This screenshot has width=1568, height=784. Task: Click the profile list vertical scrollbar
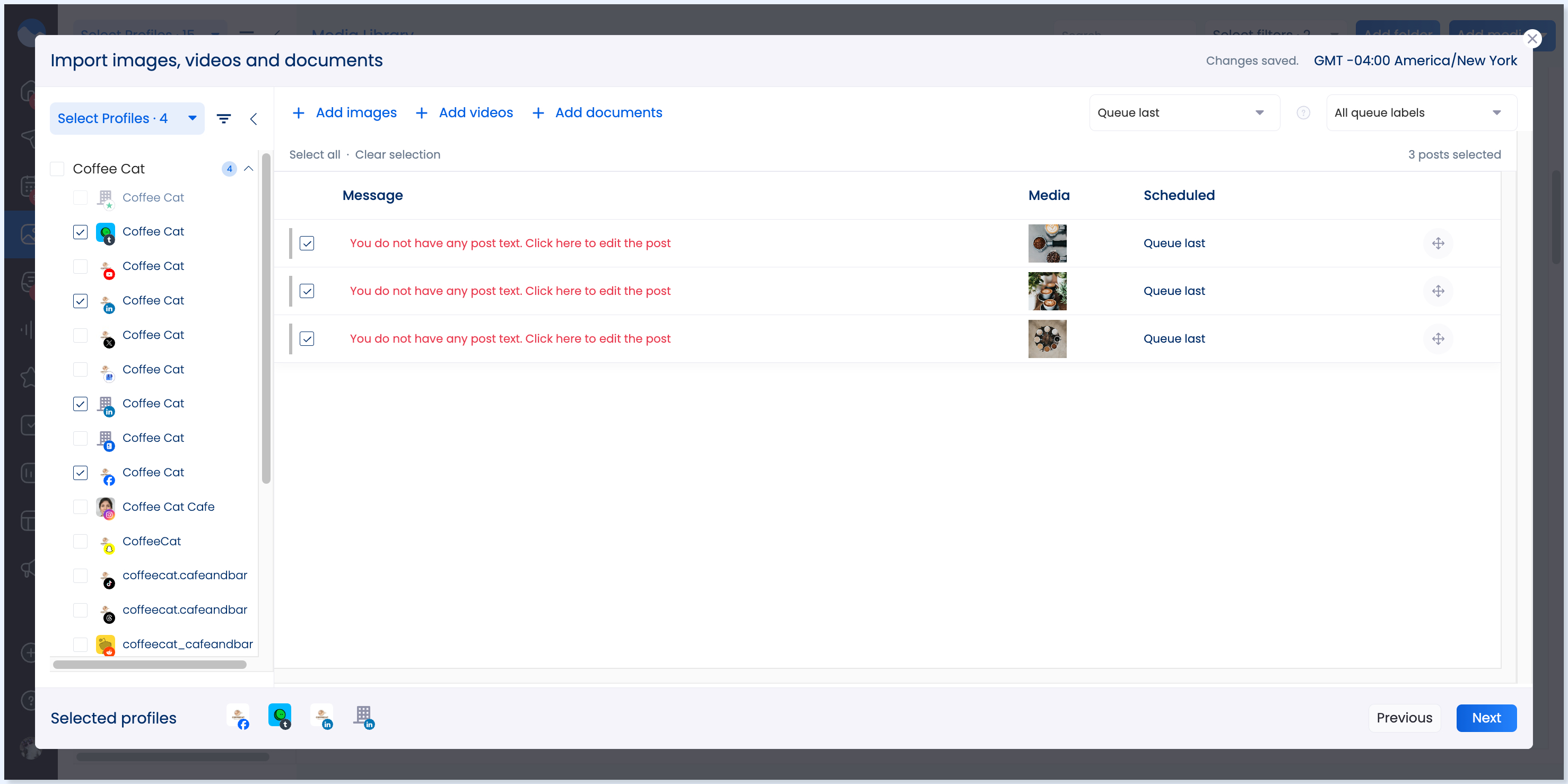tap(266, 319)
